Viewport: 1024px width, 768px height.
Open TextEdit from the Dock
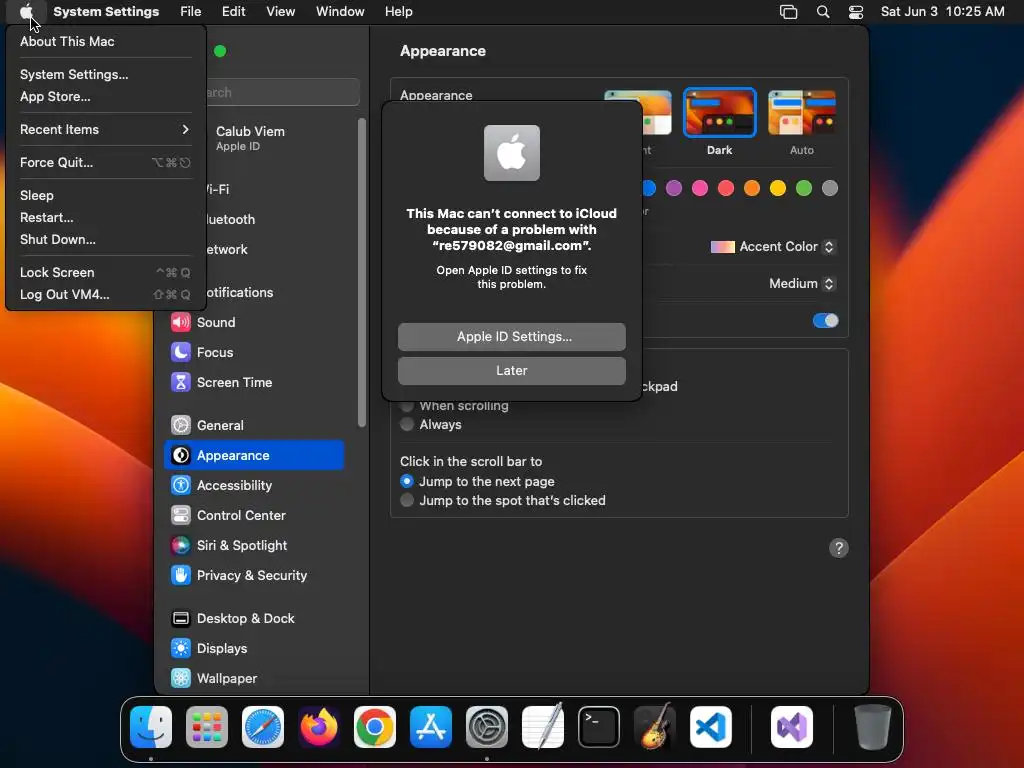point(543,727)
